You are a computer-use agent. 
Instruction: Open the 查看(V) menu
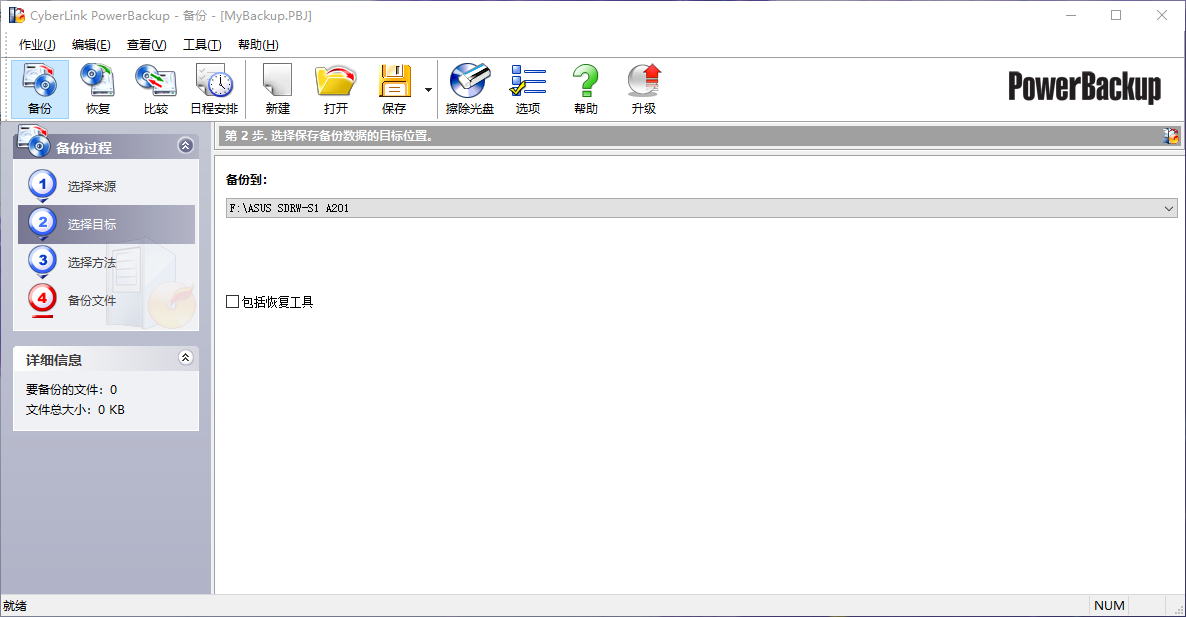[x=147, y=45]
